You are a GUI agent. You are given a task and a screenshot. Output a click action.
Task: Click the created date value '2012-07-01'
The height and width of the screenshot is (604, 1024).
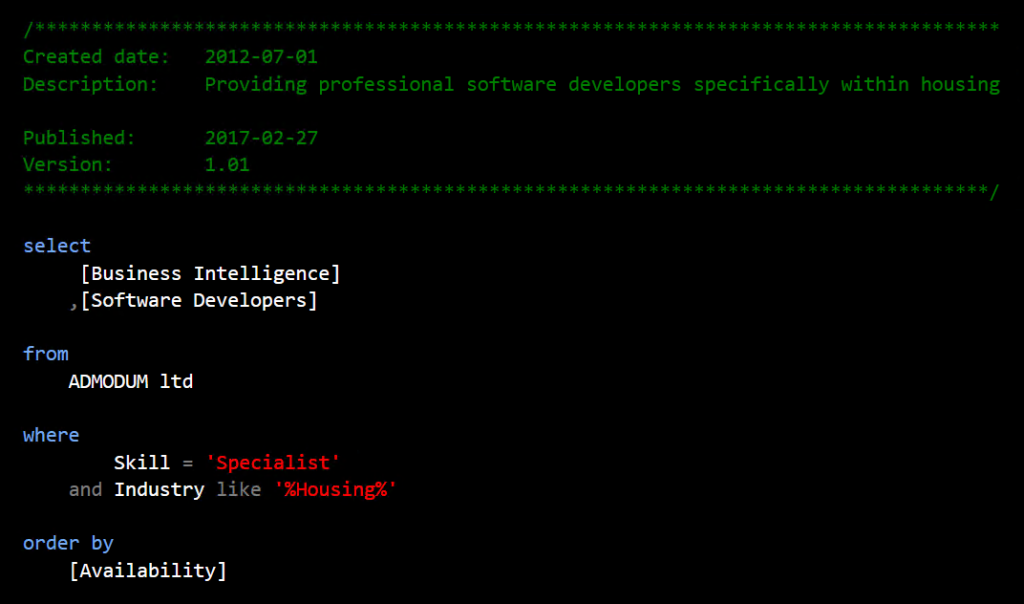[261, 57]
